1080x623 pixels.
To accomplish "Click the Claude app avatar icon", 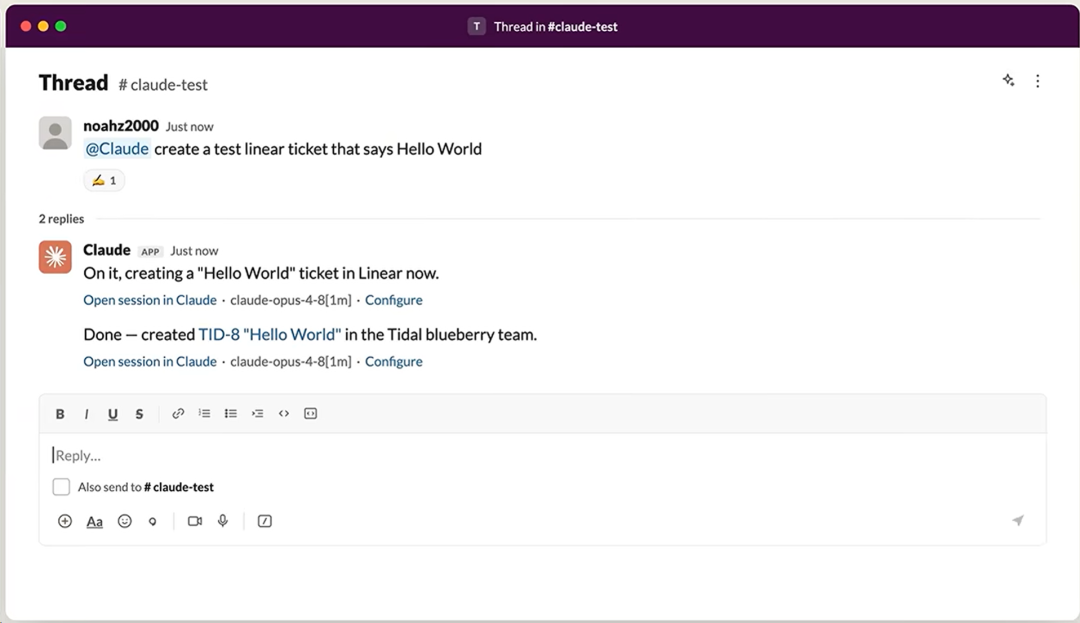I will tap(55, 257).
